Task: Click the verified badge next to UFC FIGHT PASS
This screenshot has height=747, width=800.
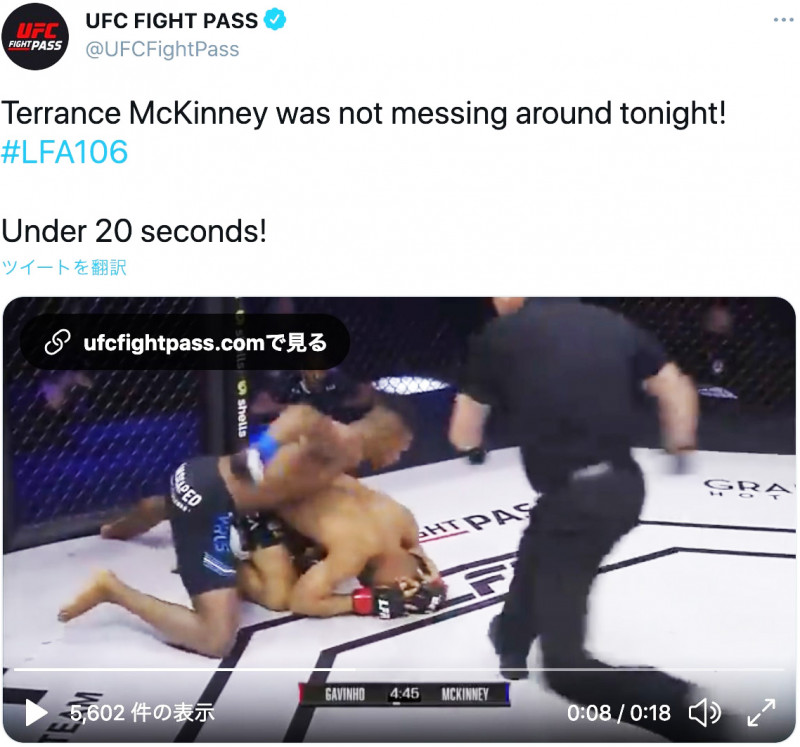Action: 275,20
